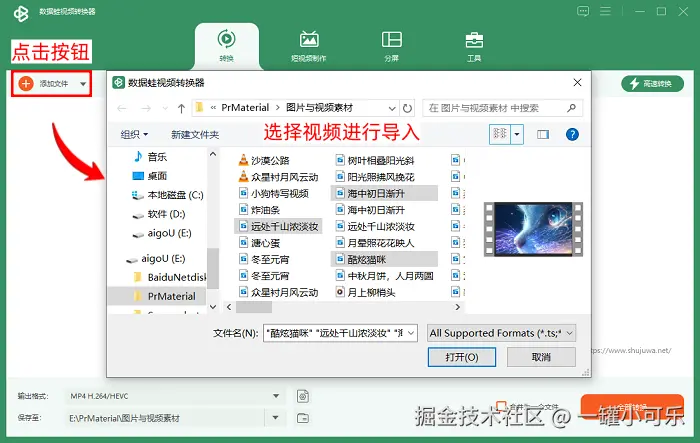Viewport: 700px width, 443px height.
Task: Open the 输出格式 MP4 H.264/HEVC dropdown
Action: point(174,396)
